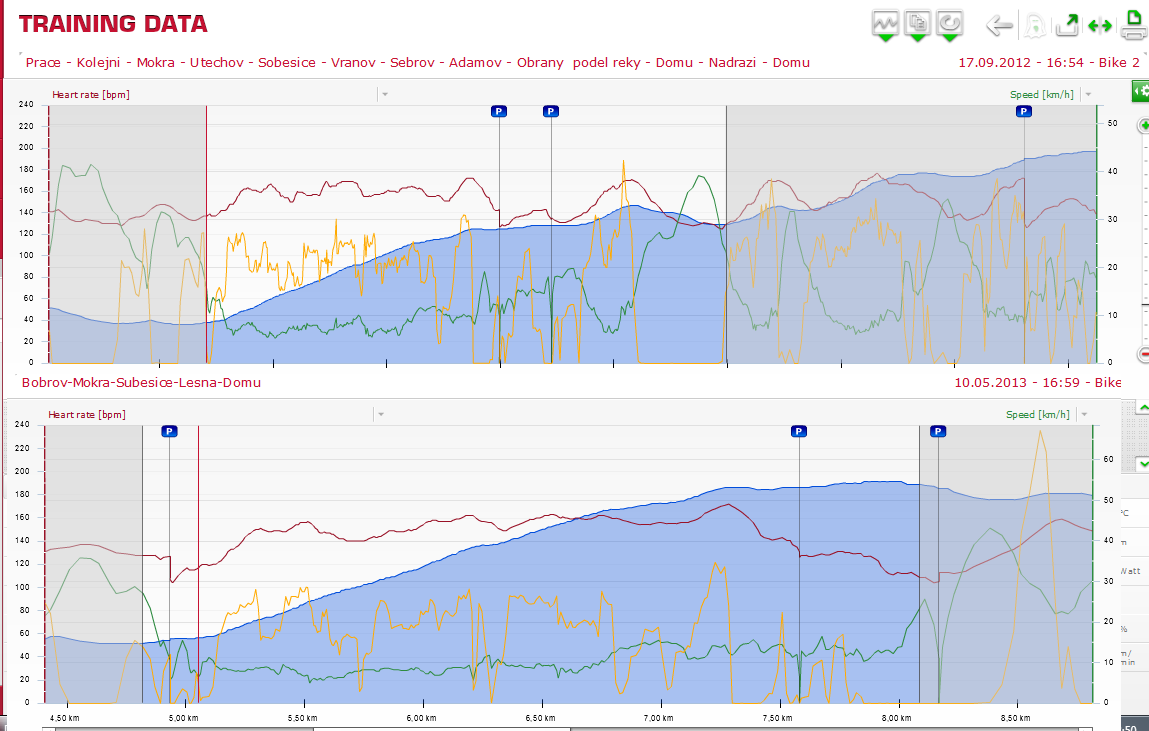This screenshot has width=1149, height=731.
Task: Open the green settings gear panel tab
Action: click(1140, 91)
